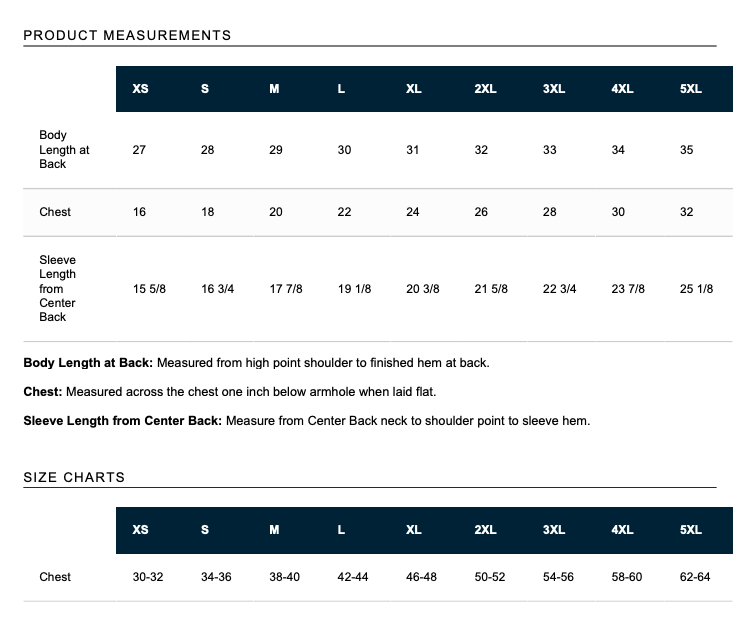
Task: Click chest measurement value 16 for XS
Action: [x=139, y=212]
